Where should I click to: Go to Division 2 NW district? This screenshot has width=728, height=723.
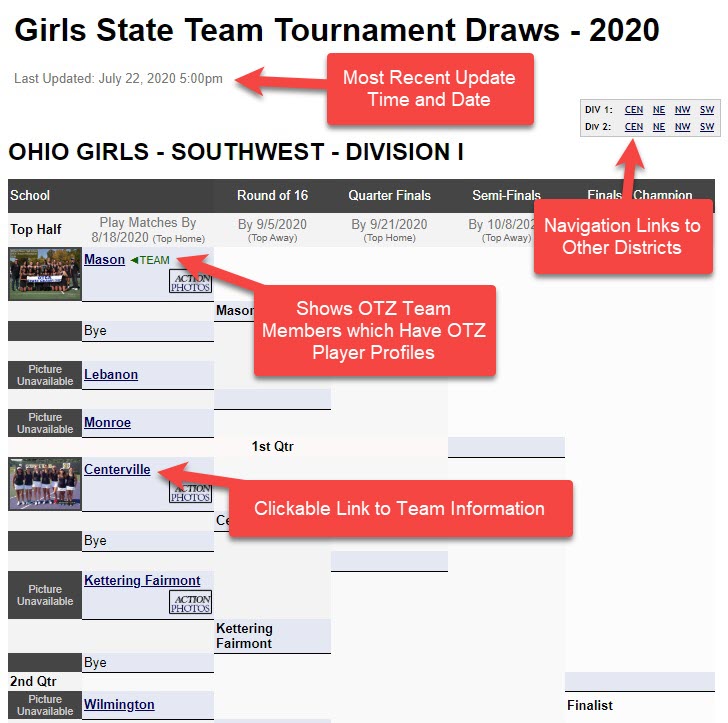coord(682,127)
